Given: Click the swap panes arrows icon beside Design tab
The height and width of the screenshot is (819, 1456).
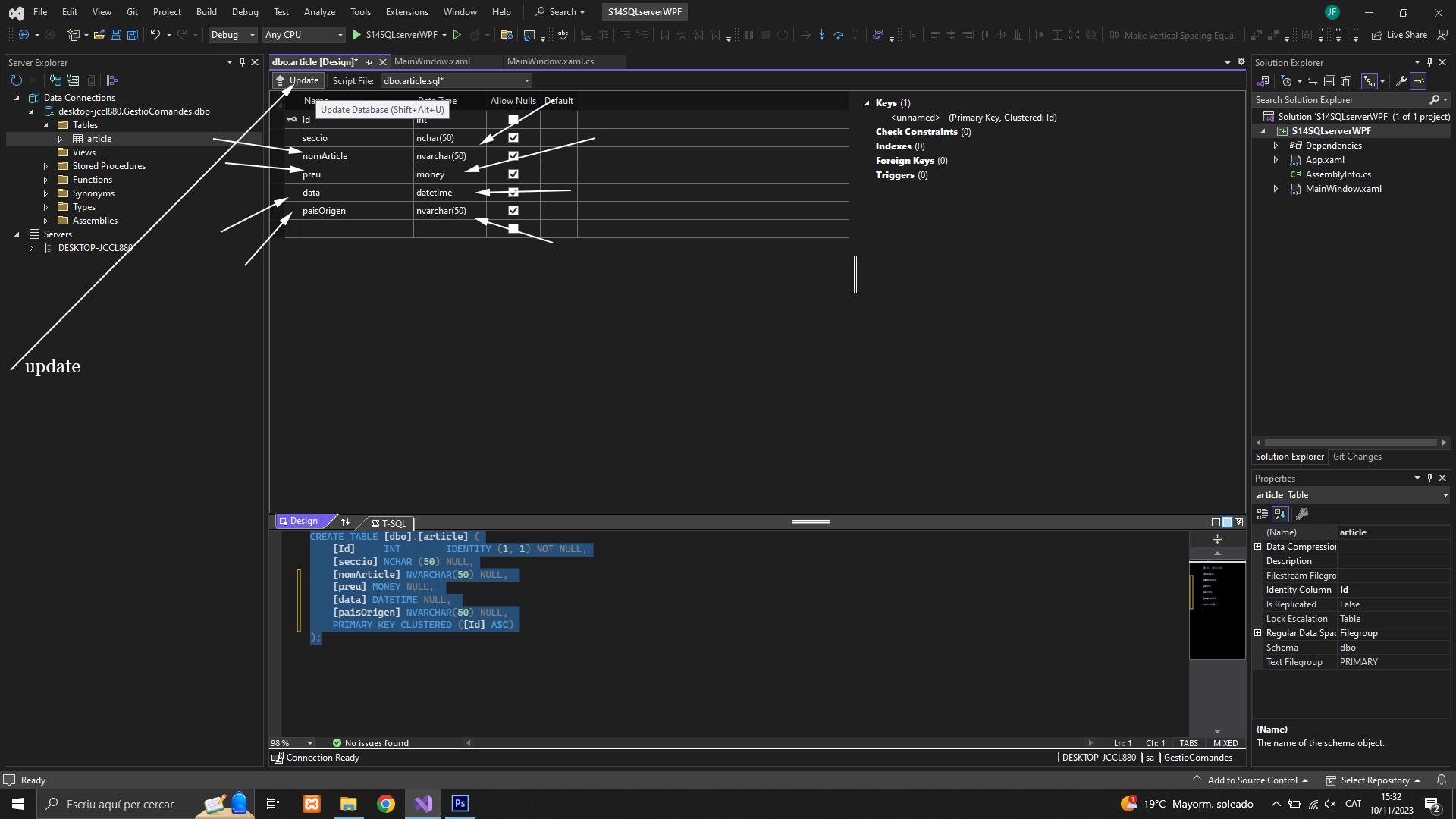Looking at the screenshot, I should click(x=345, y=522).
